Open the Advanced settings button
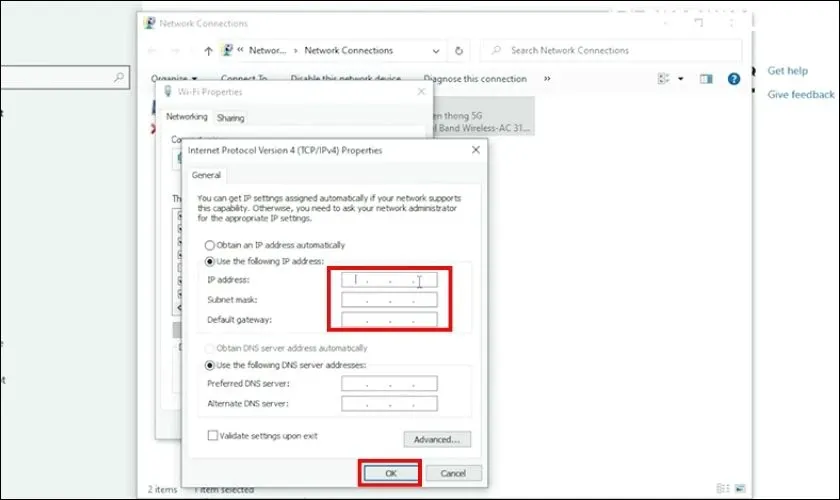840x500 pixels. pos(437,439)
